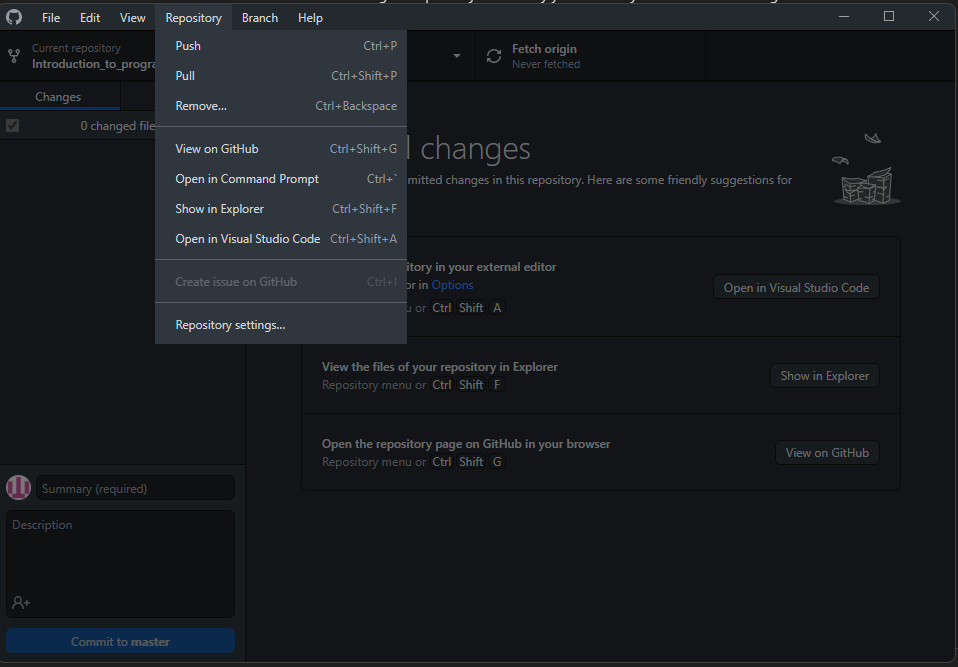
Task: Close the open Repository menu
Action: (x=193, y=18)
